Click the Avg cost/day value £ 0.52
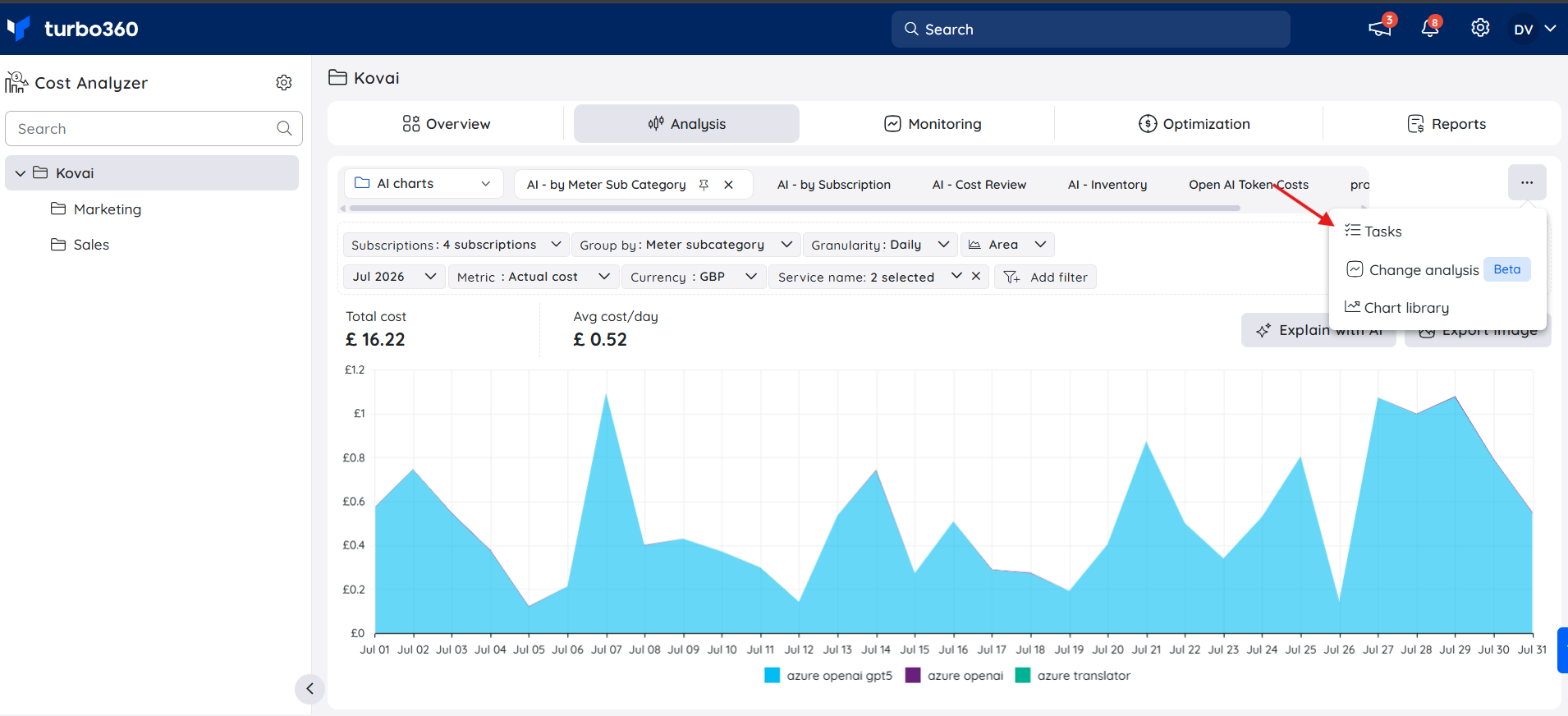 point(600,339)
